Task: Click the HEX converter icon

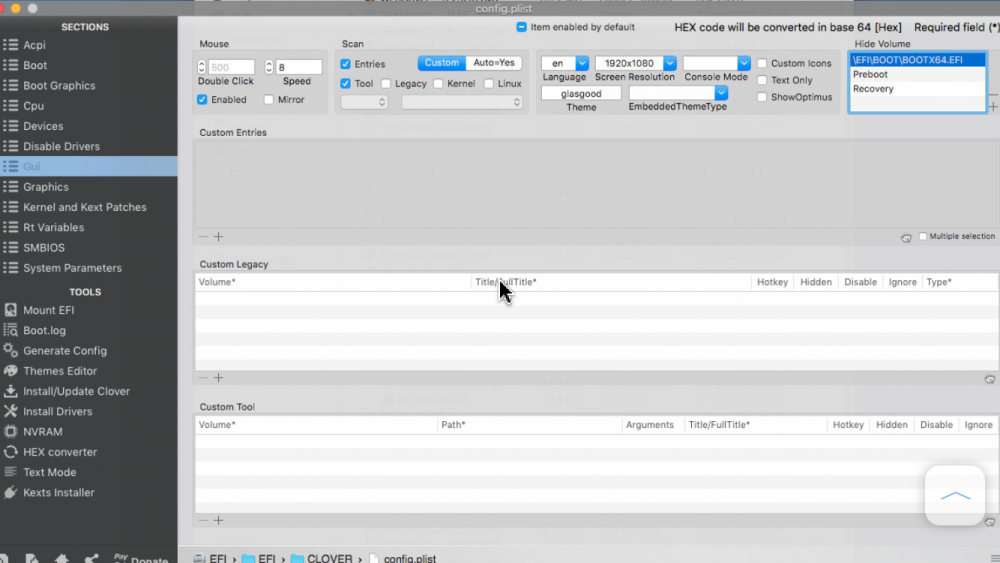Action: coord(10,452)
